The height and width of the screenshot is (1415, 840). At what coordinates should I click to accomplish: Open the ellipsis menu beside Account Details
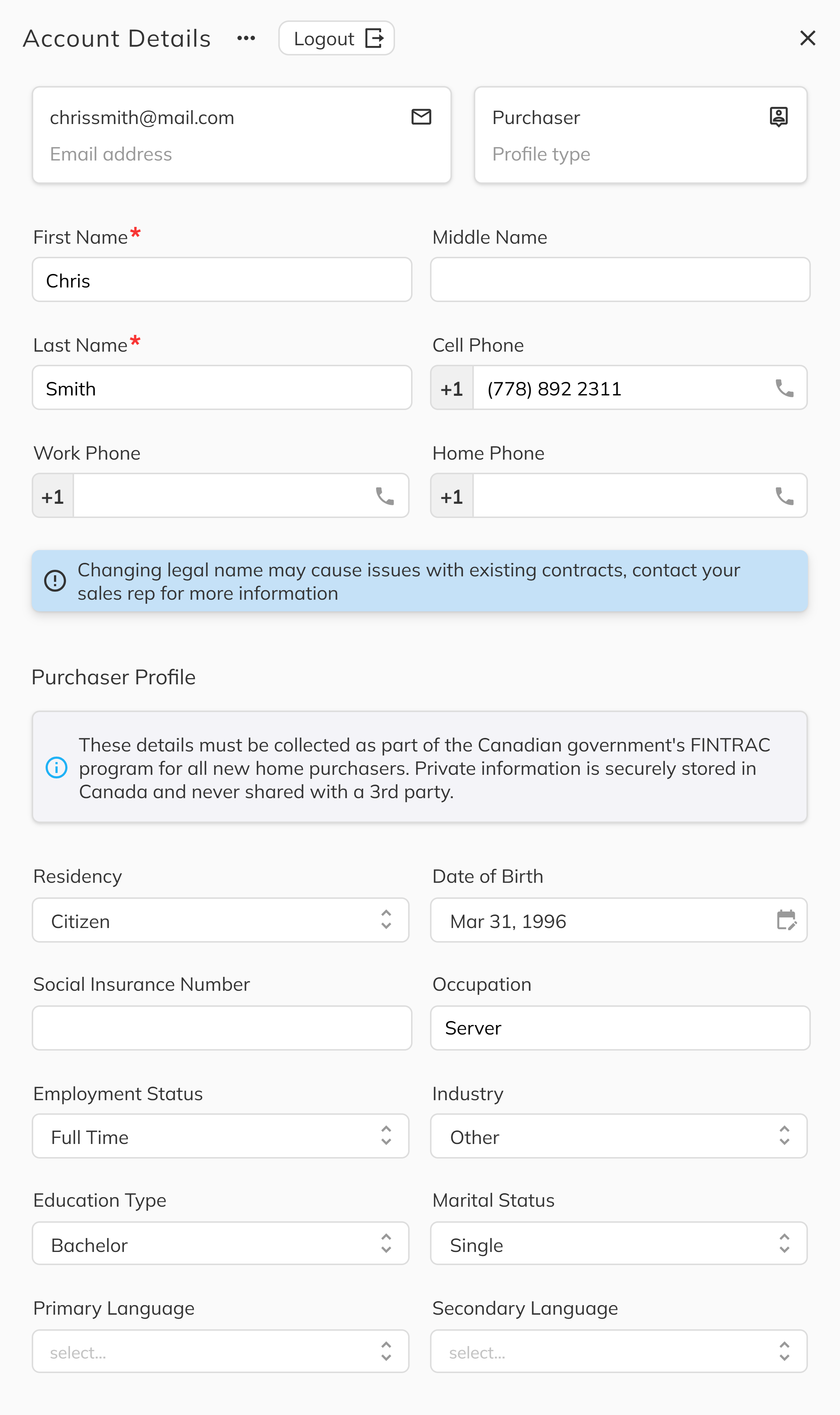point(246,38)
